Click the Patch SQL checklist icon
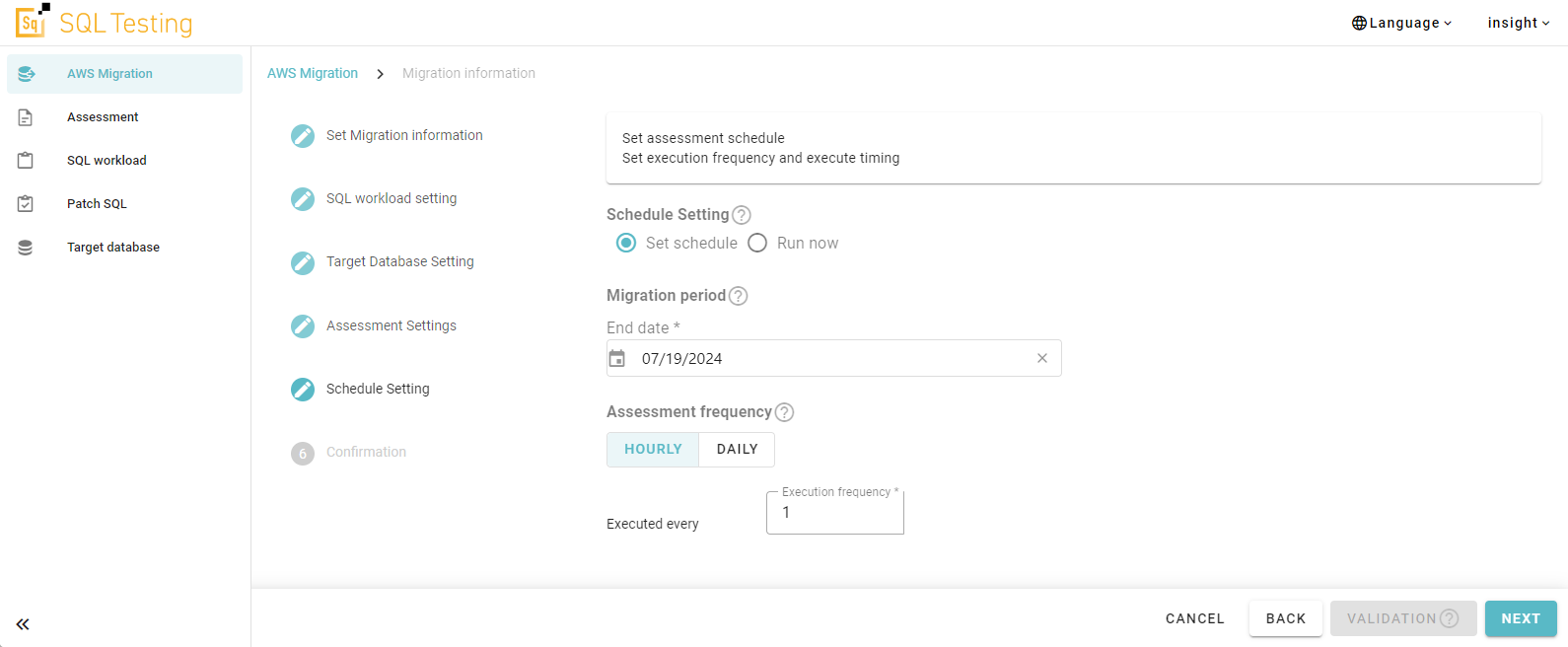Viewport: 1568px width, 647px height. click(26, 204)
